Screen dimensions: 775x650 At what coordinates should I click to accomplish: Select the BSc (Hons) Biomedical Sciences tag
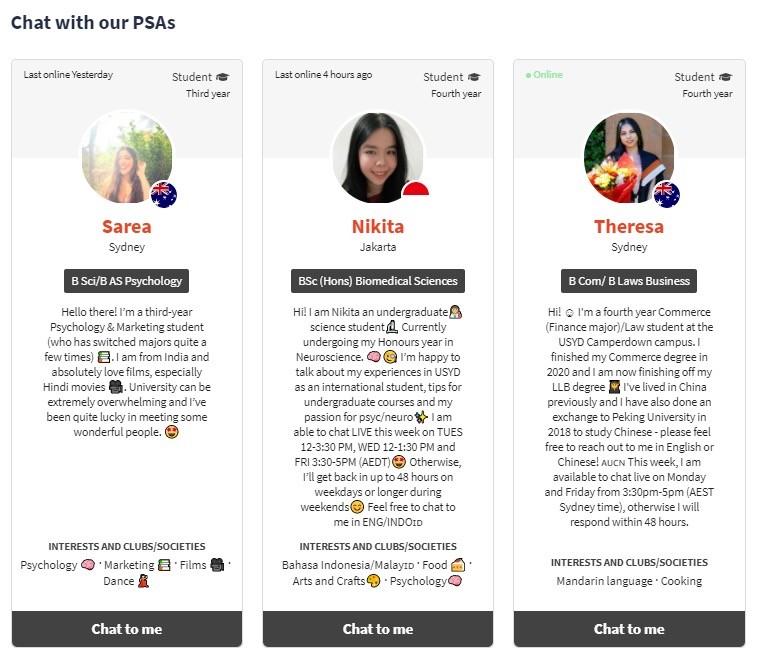[378, 281]
